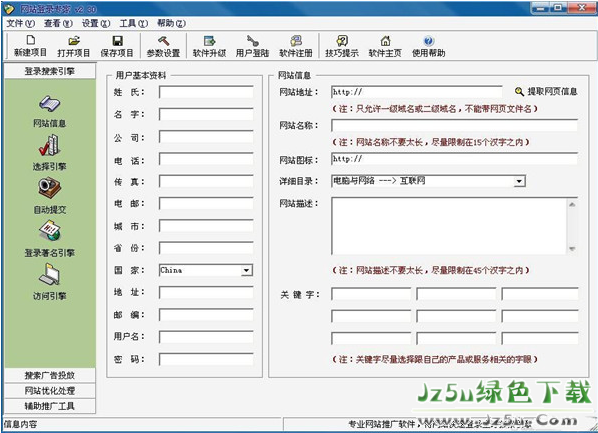Click the scroll-down arrow in 网站描述
Viewport: 598px width, 433px height.
pyautogui.click(x=572, y=249)
